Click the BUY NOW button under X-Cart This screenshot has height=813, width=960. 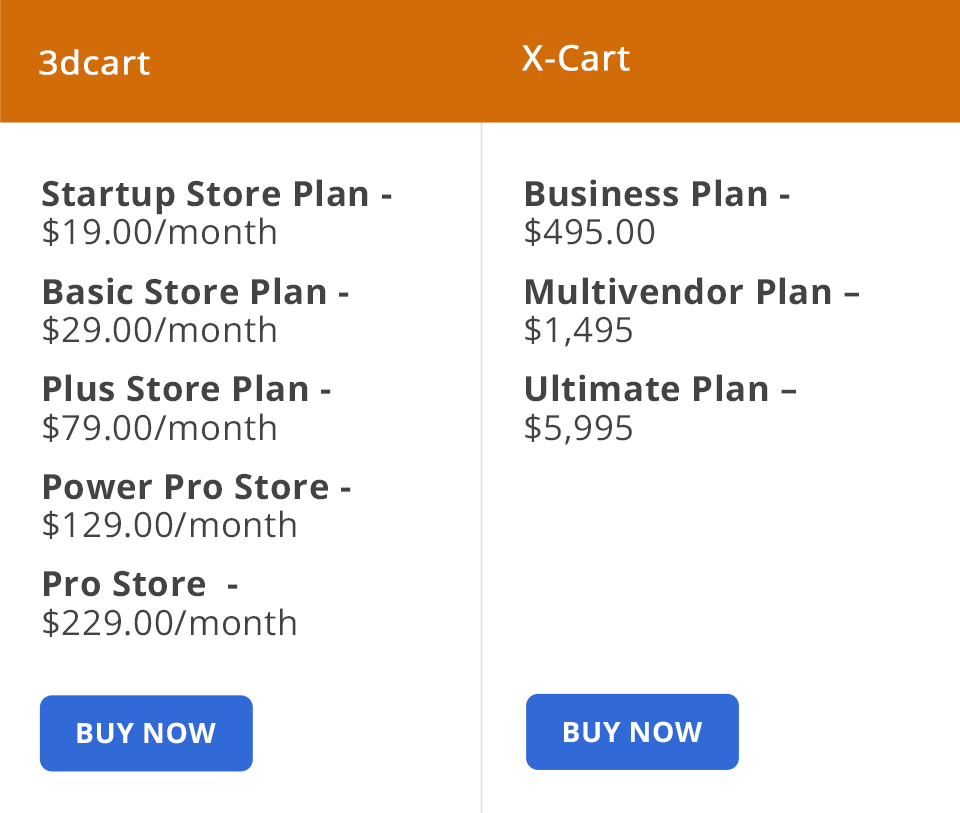[632, 732]
